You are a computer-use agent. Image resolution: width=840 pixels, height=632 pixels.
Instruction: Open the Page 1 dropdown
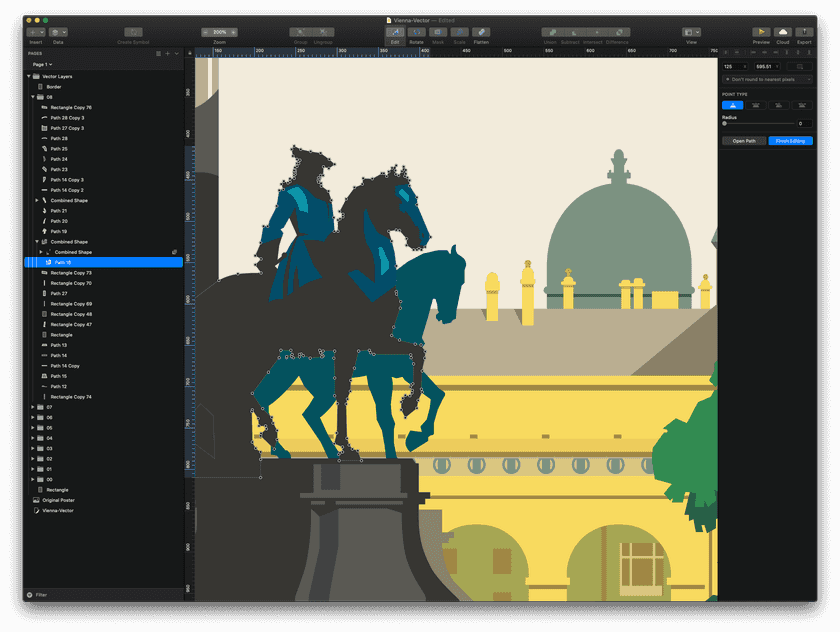click(x=40, y=63)
